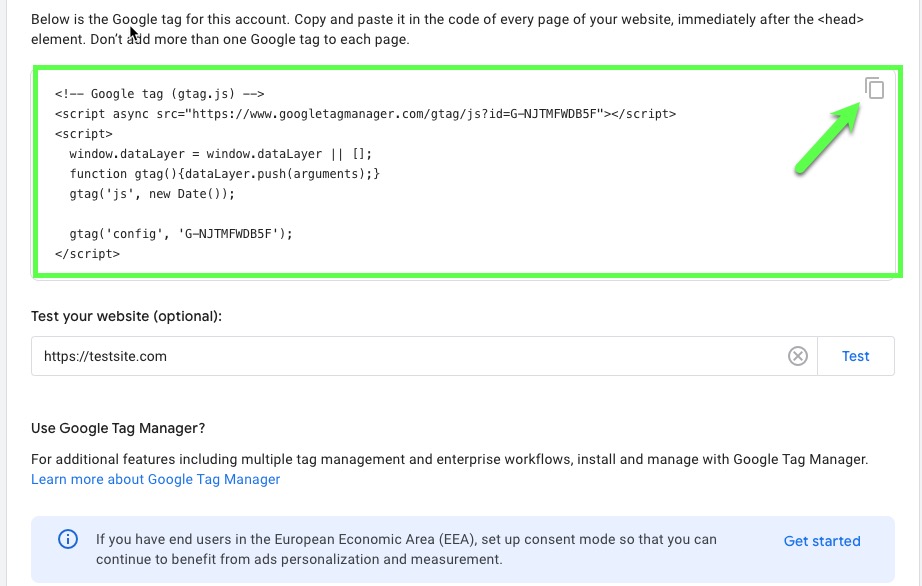
Task: Click the "Use Google Tag Manager?" heading
Action: tap(118, 428)
